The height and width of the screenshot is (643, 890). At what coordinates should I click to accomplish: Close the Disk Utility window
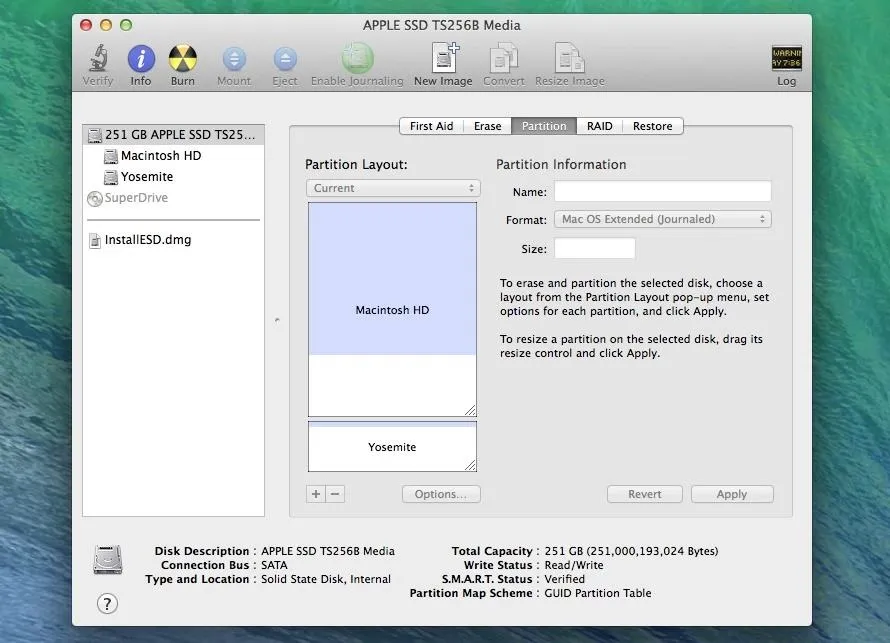tap(86, 25)
